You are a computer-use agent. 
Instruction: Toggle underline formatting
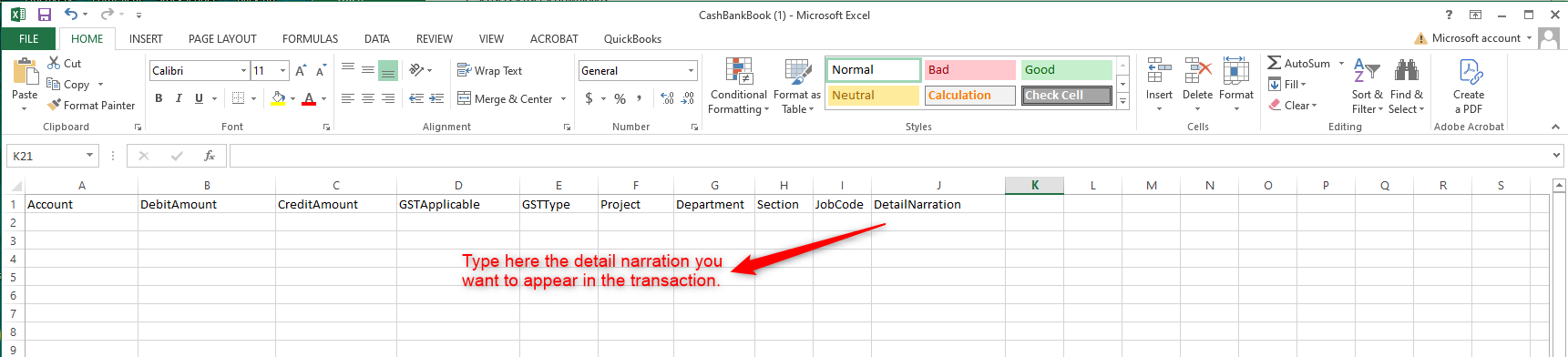point(199,98)
